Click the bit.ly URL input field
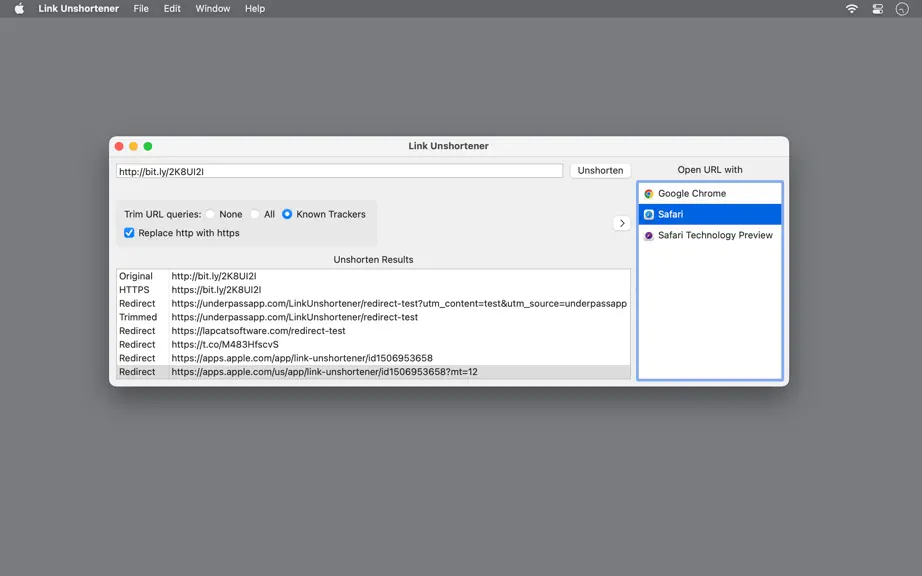Screen dimensions: 922x576 click(339, 171)
